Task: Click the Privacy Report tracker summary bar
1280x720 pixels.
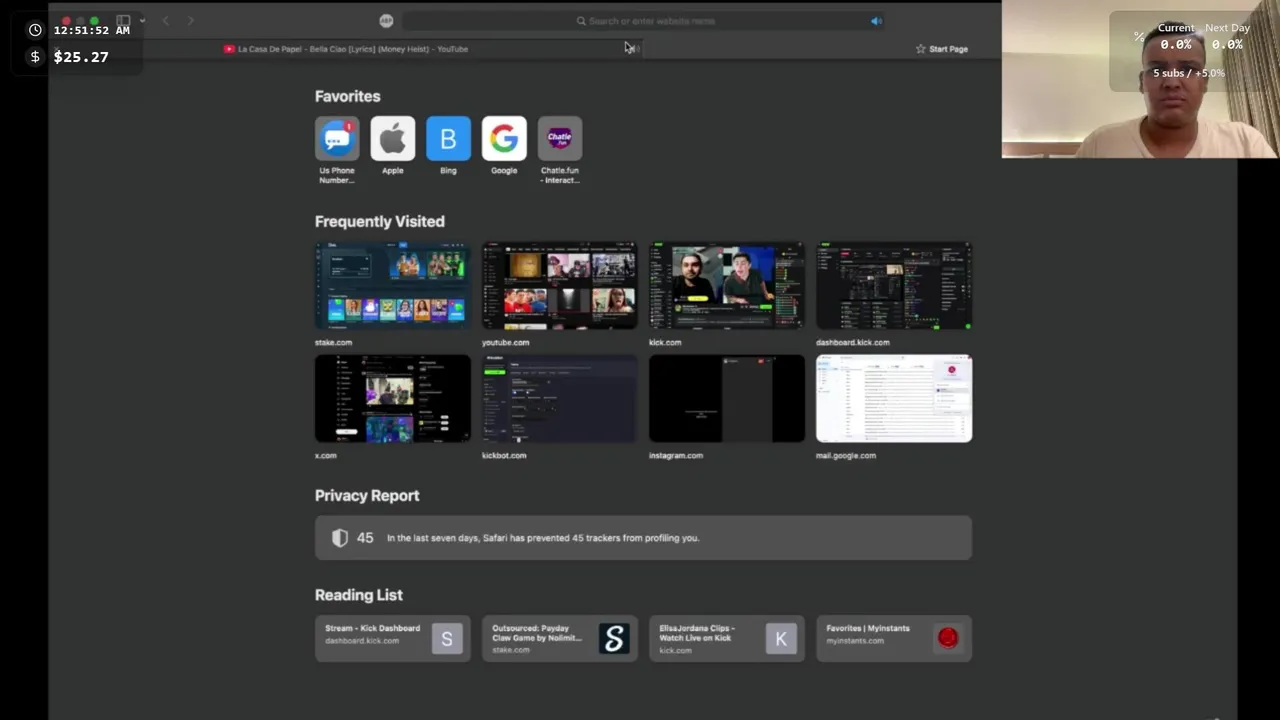Action: 643,538
